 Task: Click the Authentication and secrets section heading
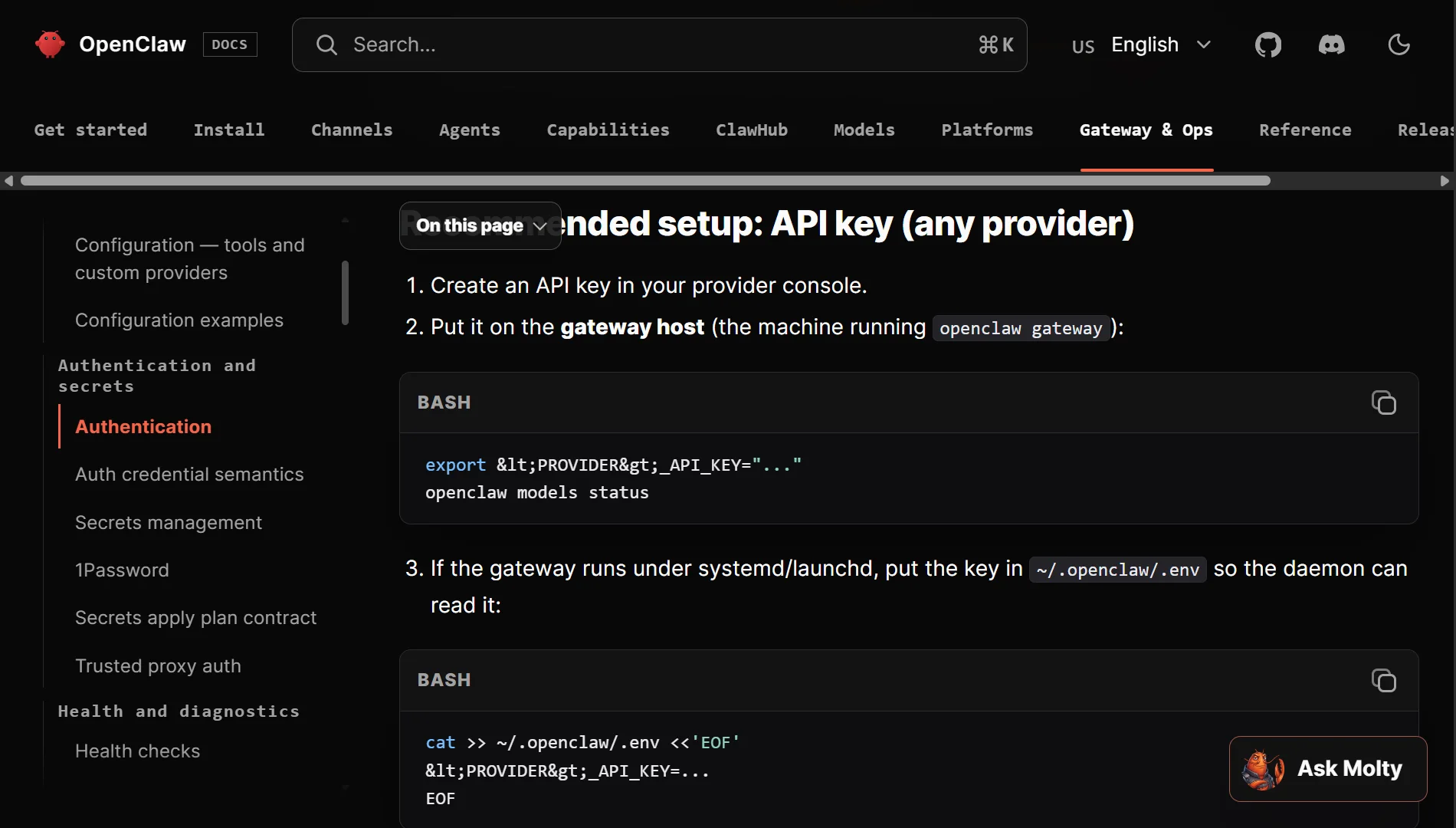point(157,376)
